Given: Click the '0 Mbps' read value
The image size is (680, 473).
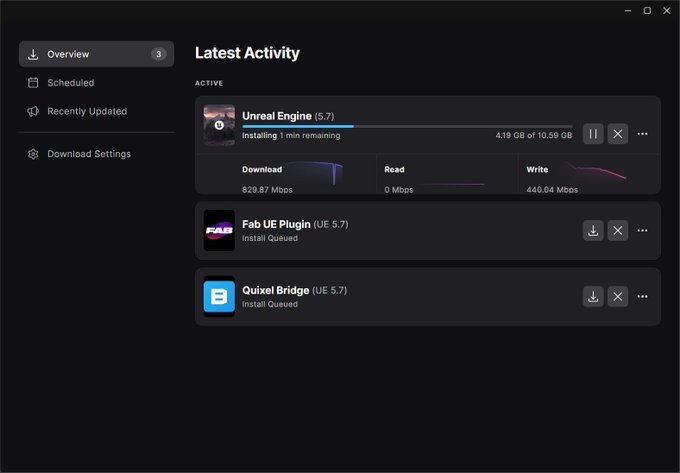Looking at the screenshot, I should (x=399, y=189).
